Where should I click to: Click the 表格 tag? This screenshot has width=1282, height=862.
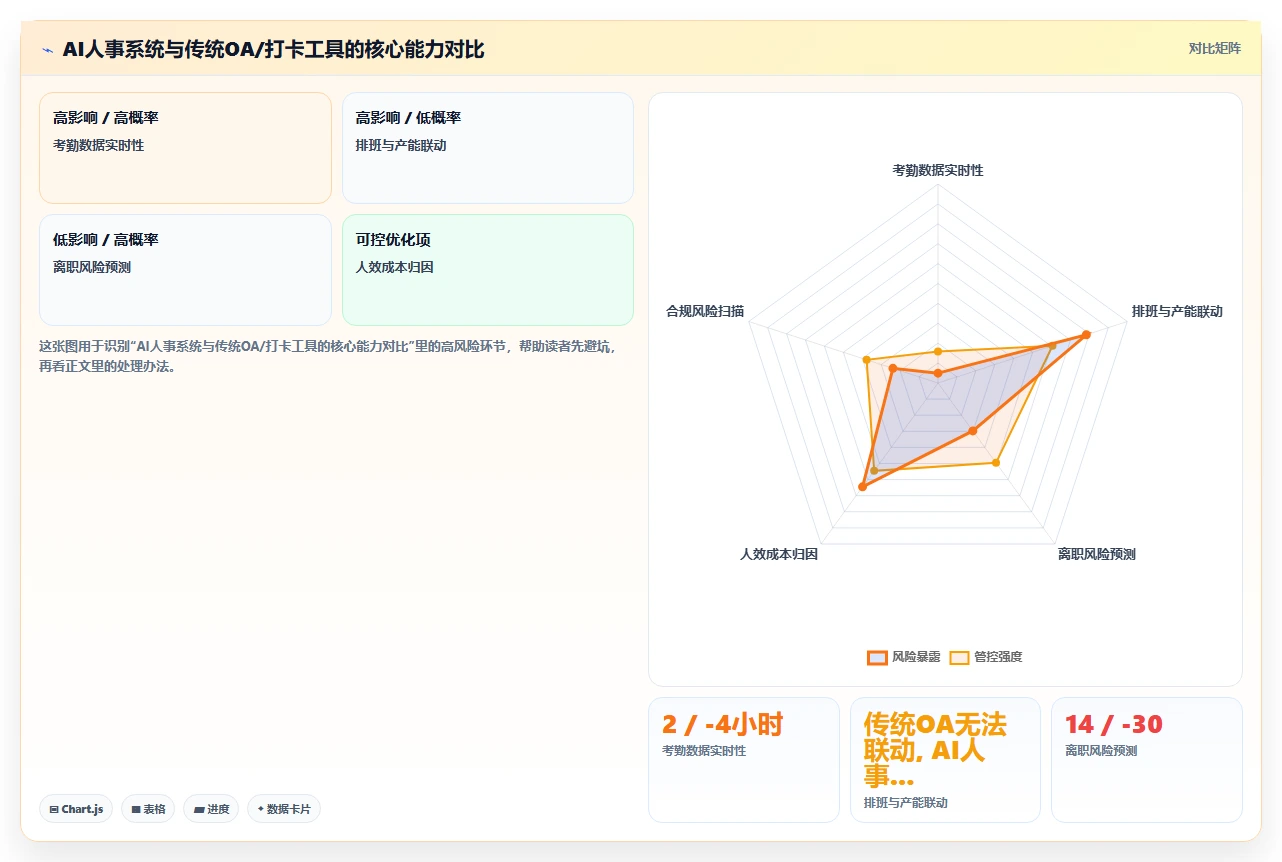point(148,809)
